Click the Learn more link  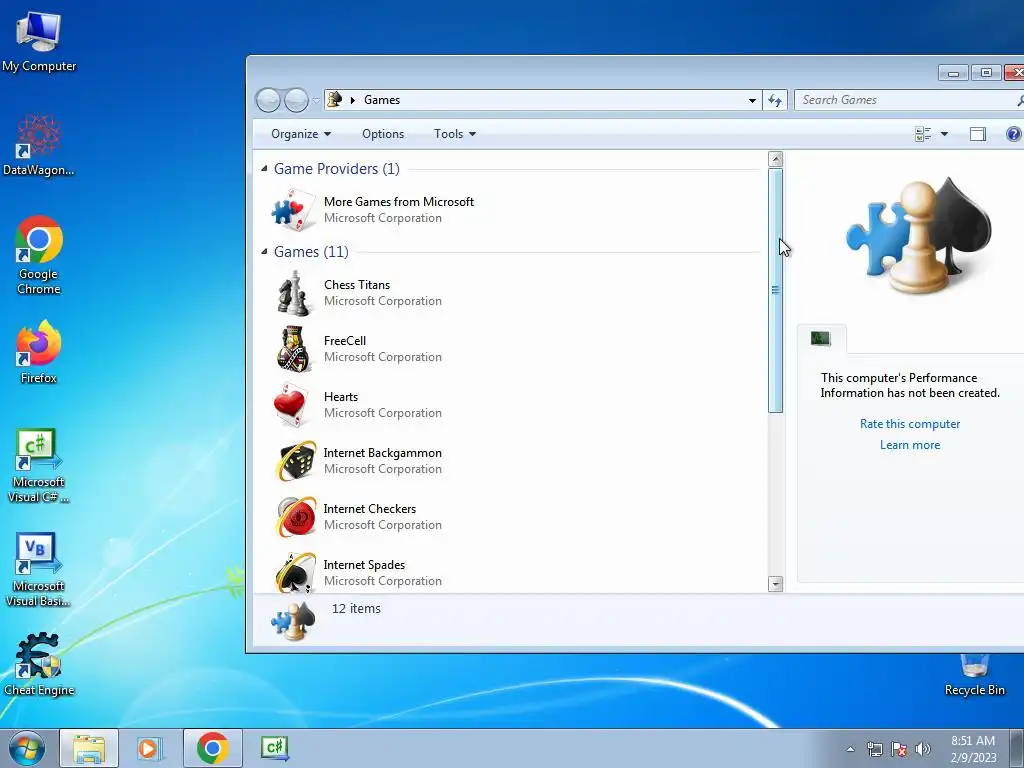coord(910,445)
